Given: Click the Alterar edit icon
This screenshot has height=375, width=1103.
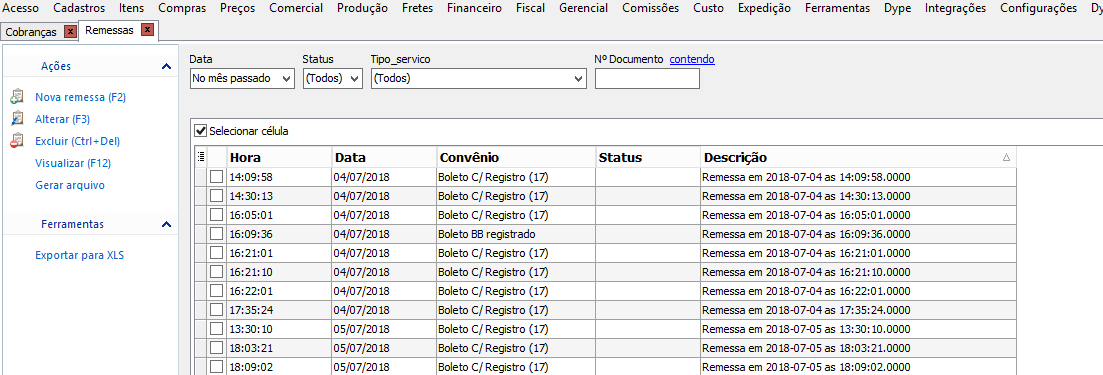Looking at the screenshot, I should [18, 119].
